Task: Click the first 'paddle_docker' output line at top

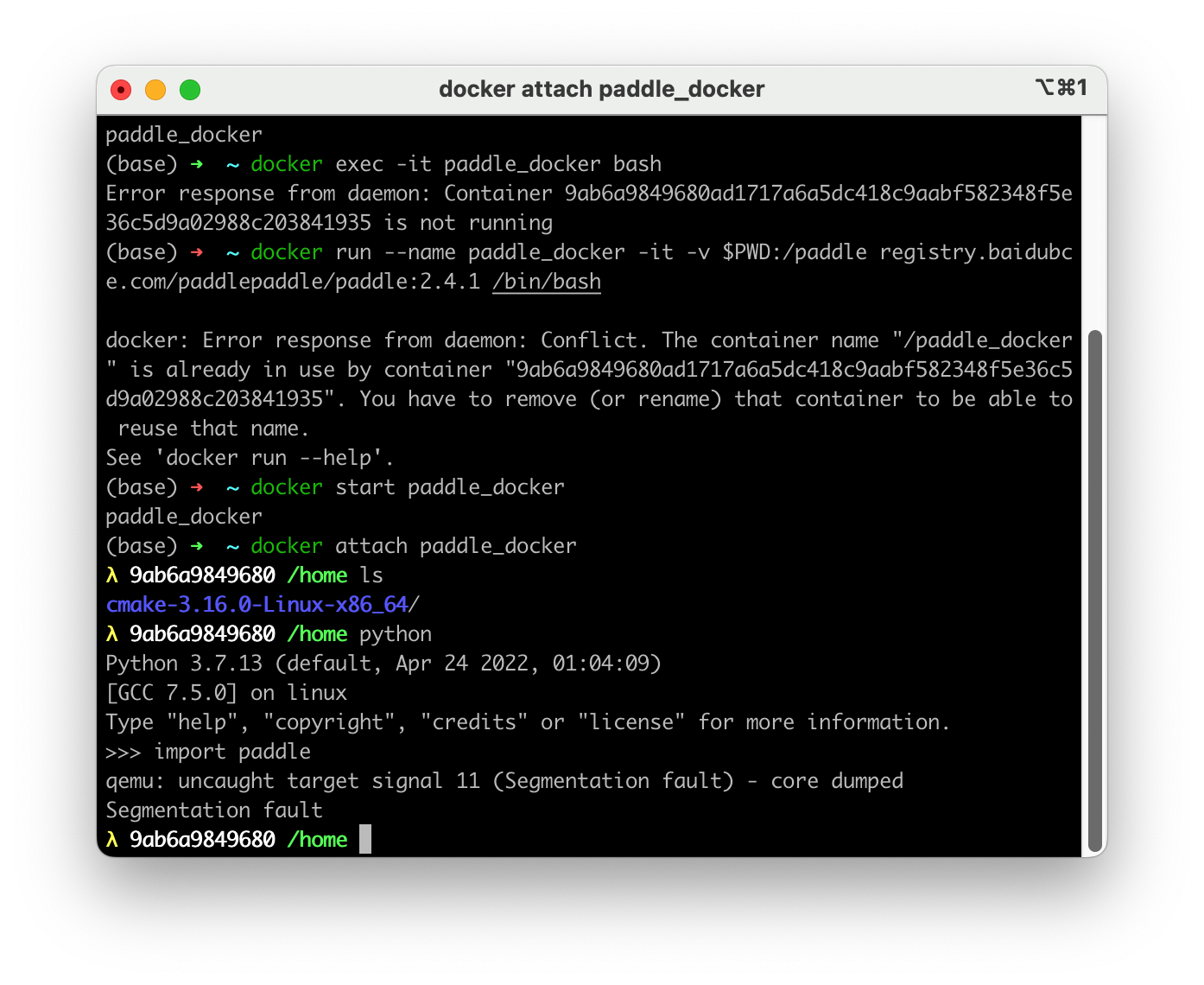Action: point(184,135)
